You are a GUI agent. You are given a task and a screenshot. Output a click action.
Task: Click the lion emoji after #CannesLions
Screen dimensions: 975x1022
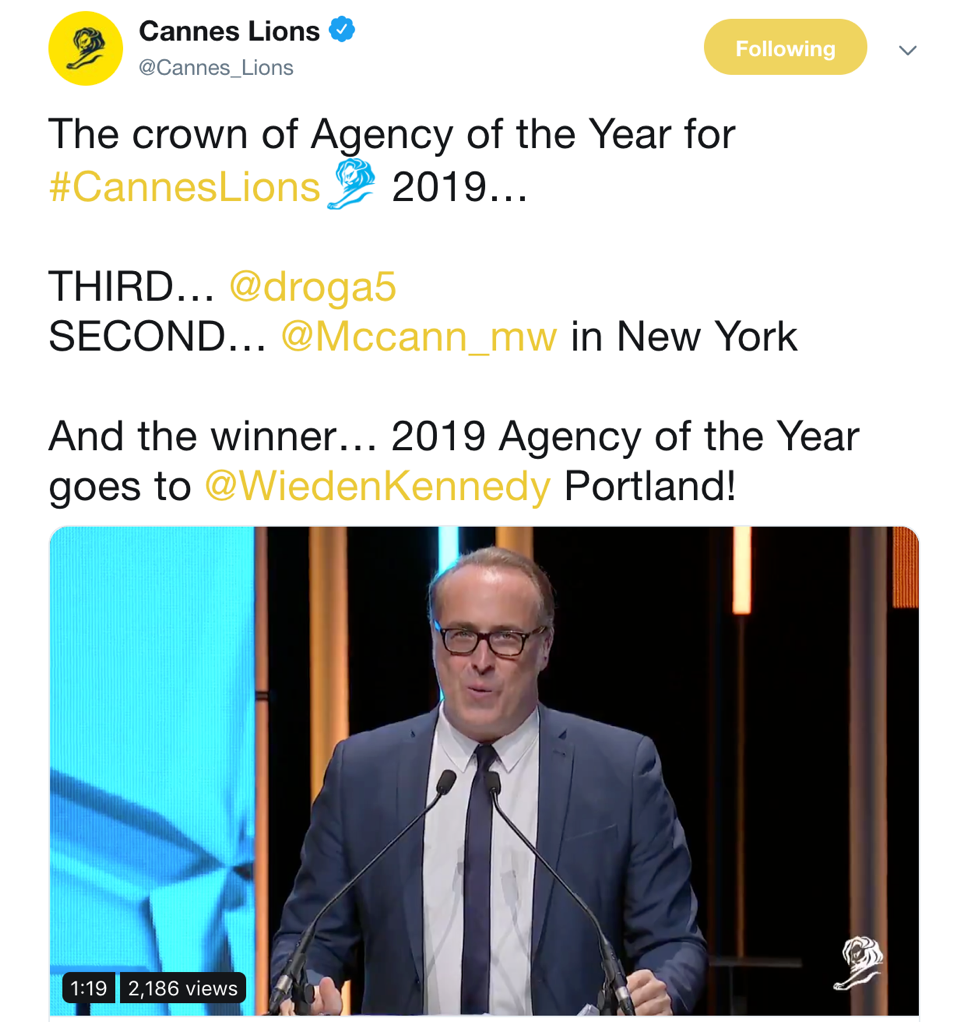tap(351, 185)
